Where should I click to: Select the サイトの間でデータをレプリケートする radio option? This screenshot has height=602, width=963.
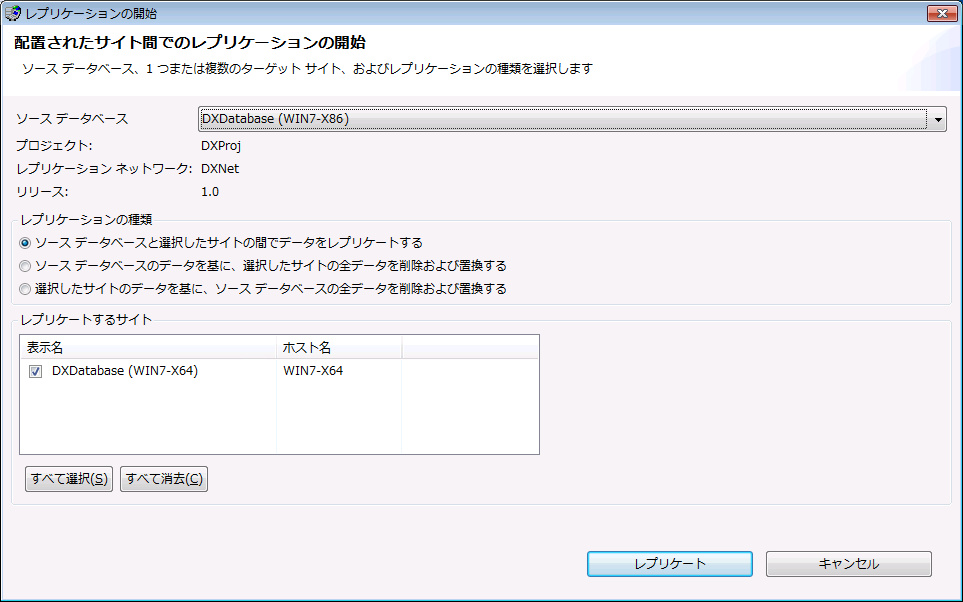[x=25, y=243]
